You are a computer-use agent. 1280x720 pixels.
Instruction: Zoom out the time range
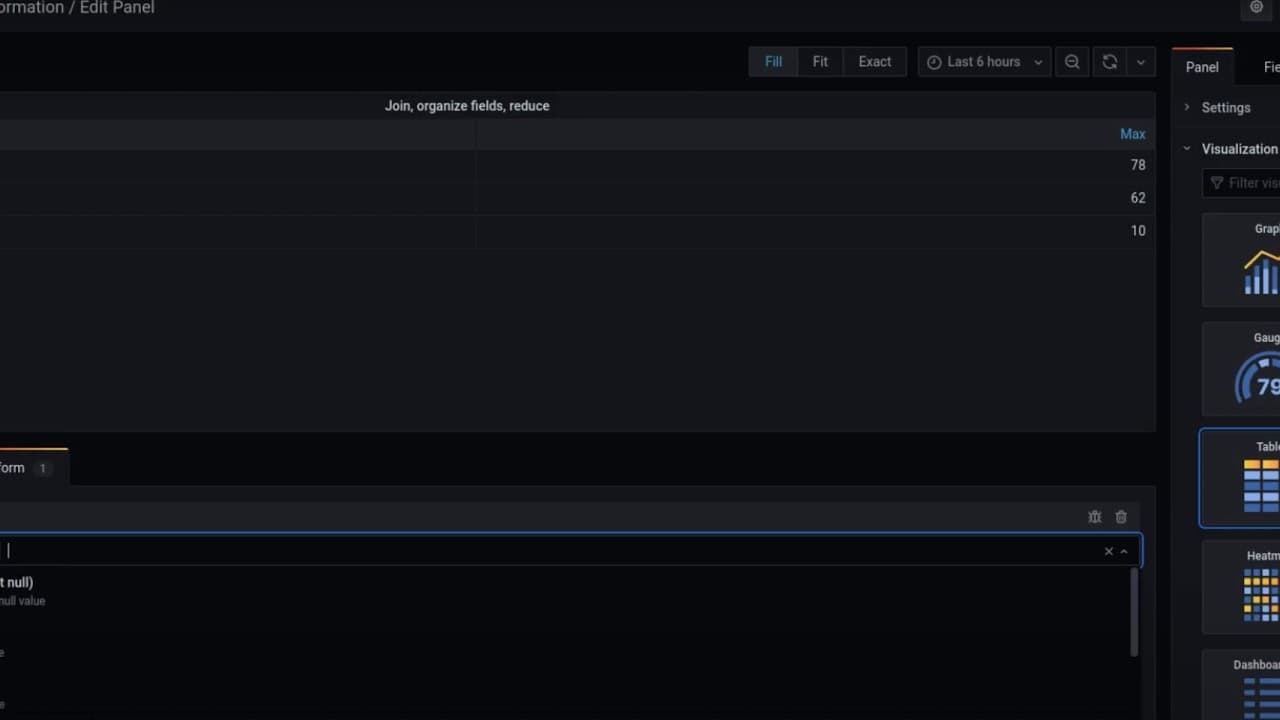1072,62
